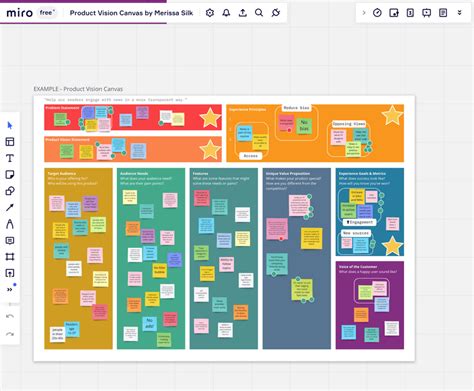Click the Target Audience heading
The image size is (474, 391).
(x=61, y=173)
